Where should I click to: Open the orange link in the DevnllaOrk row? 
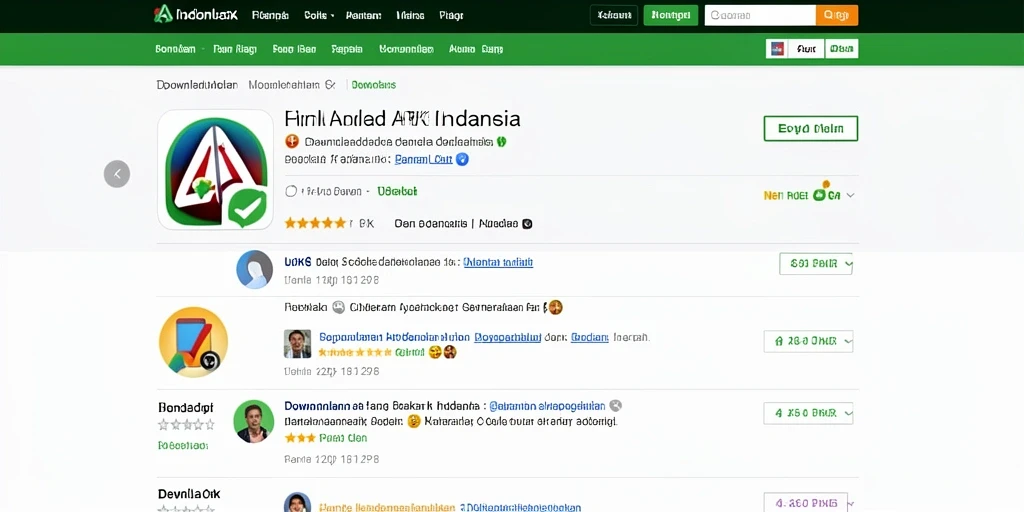click(x=387, y=507)
